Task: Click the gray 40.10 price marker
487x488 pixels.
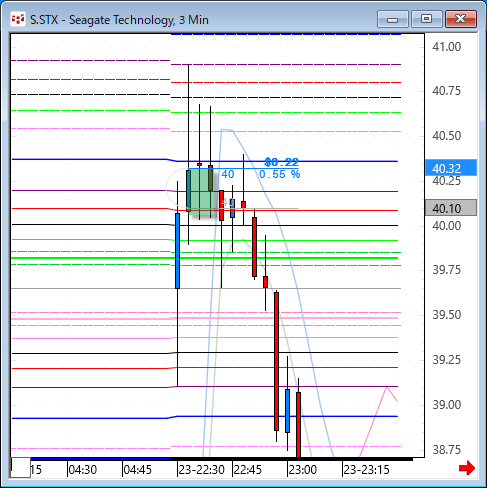Action: (451, 208)
